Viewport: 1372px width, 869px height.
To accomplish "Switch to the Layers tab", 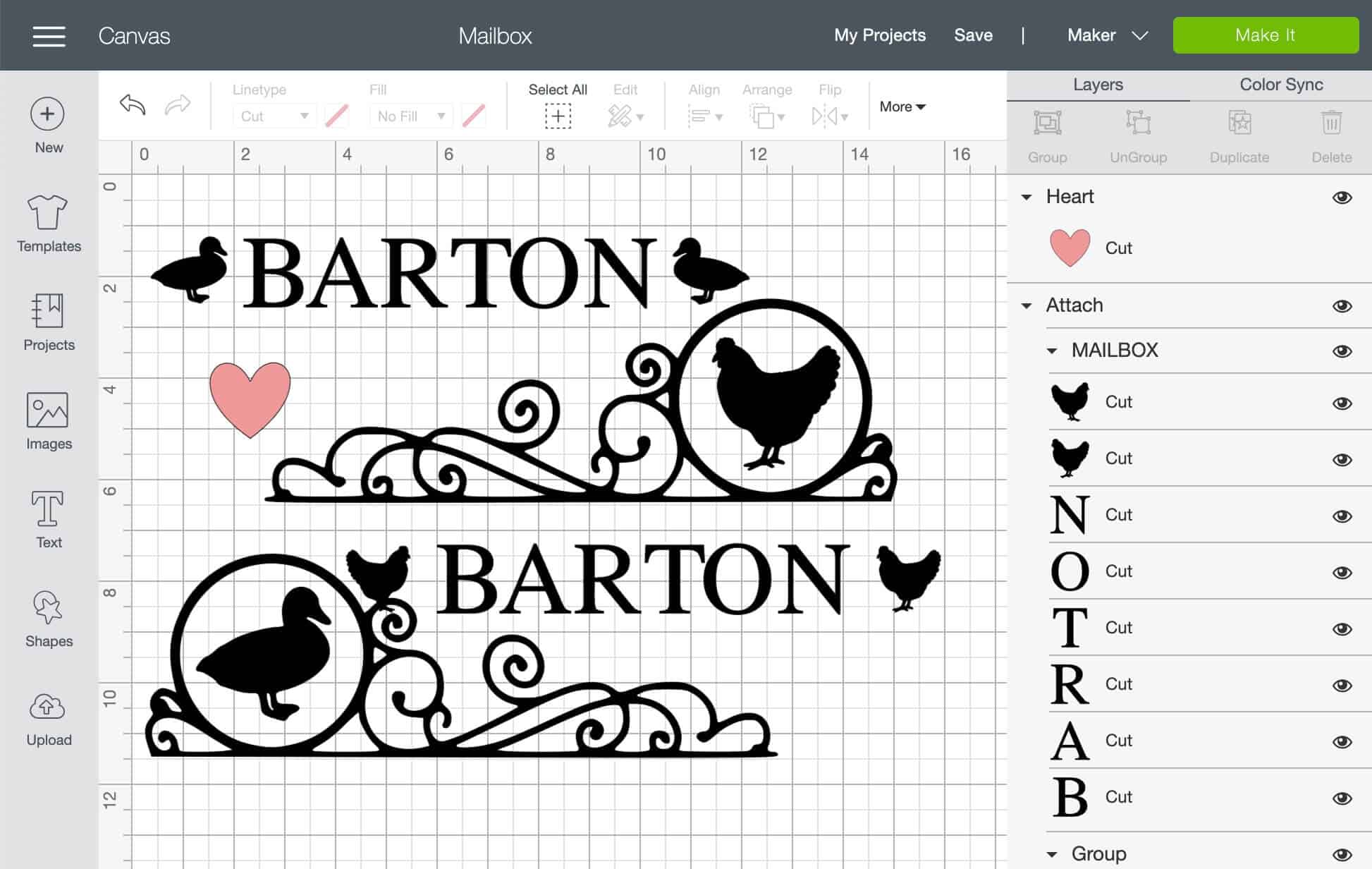I will [1097, 85].
